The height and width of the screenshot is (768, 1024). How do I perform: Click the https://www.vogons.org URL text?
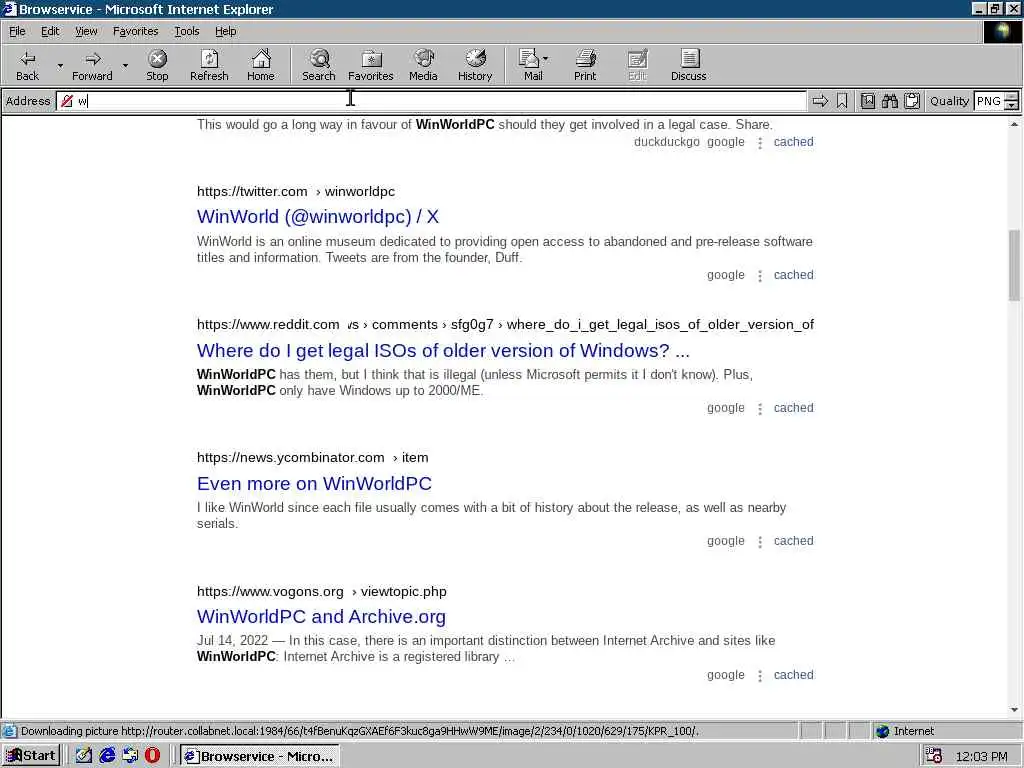[x=270, y=591]
